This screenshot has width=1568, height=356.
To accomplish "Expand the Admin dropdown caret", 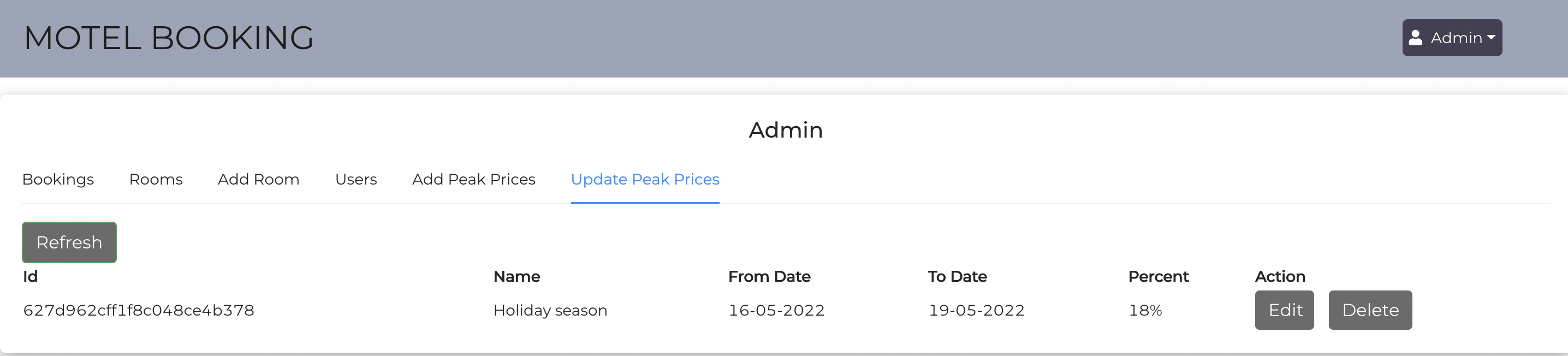I will 1490,38.
